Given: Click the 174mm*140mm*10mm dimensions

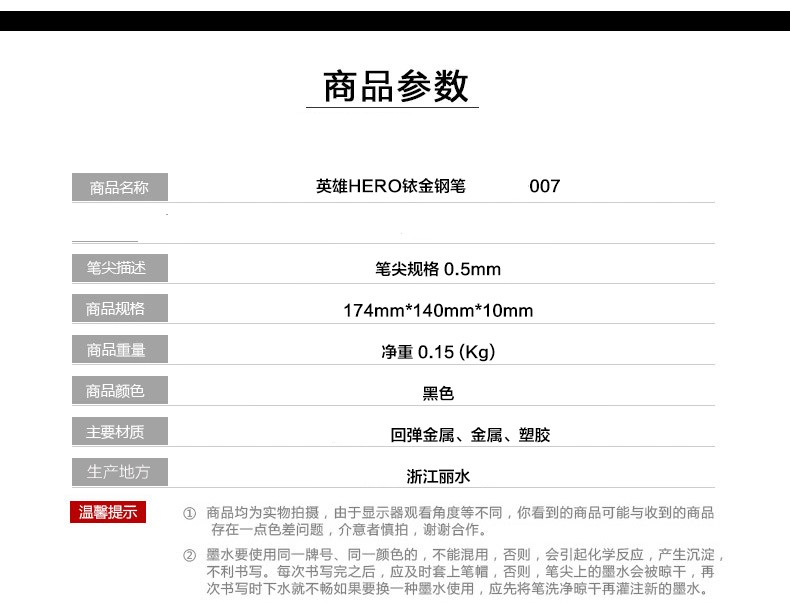Looking at the screenshot, I should click(438, 310).
